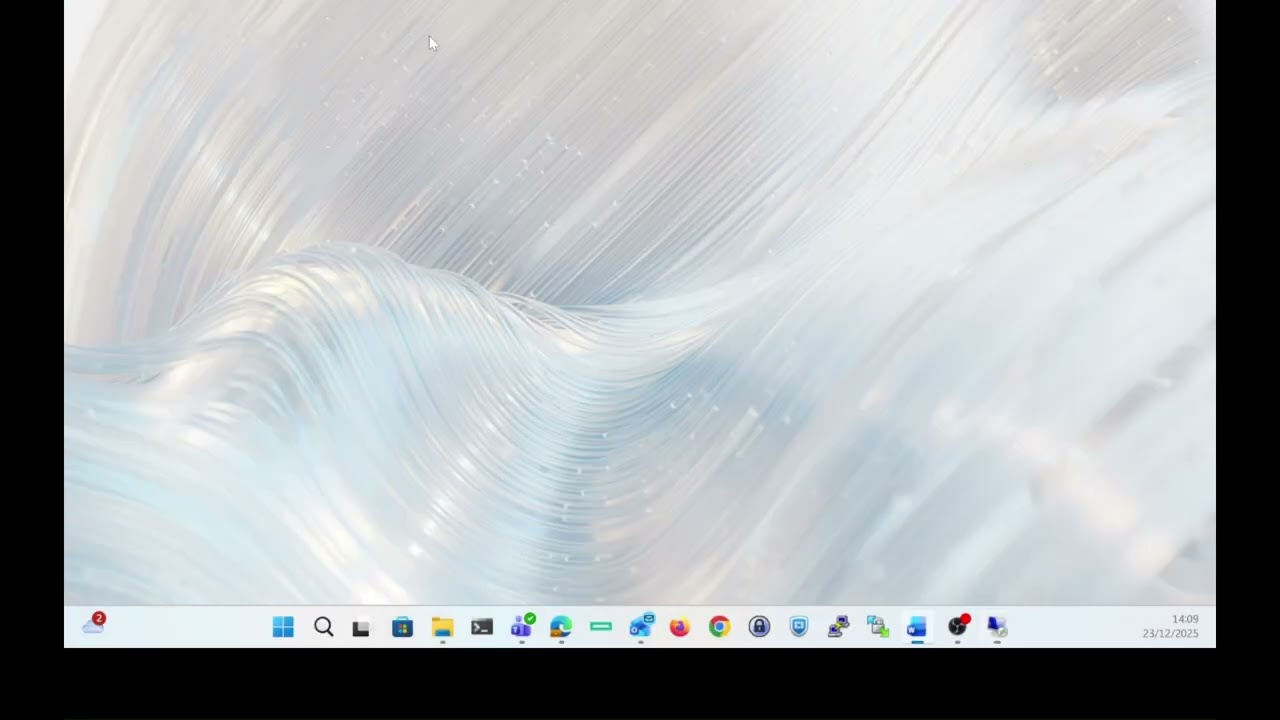This screenshot has width=1280, height=720.
Task: Open the padlock app on taskbar
Action: tap(759, 627)
